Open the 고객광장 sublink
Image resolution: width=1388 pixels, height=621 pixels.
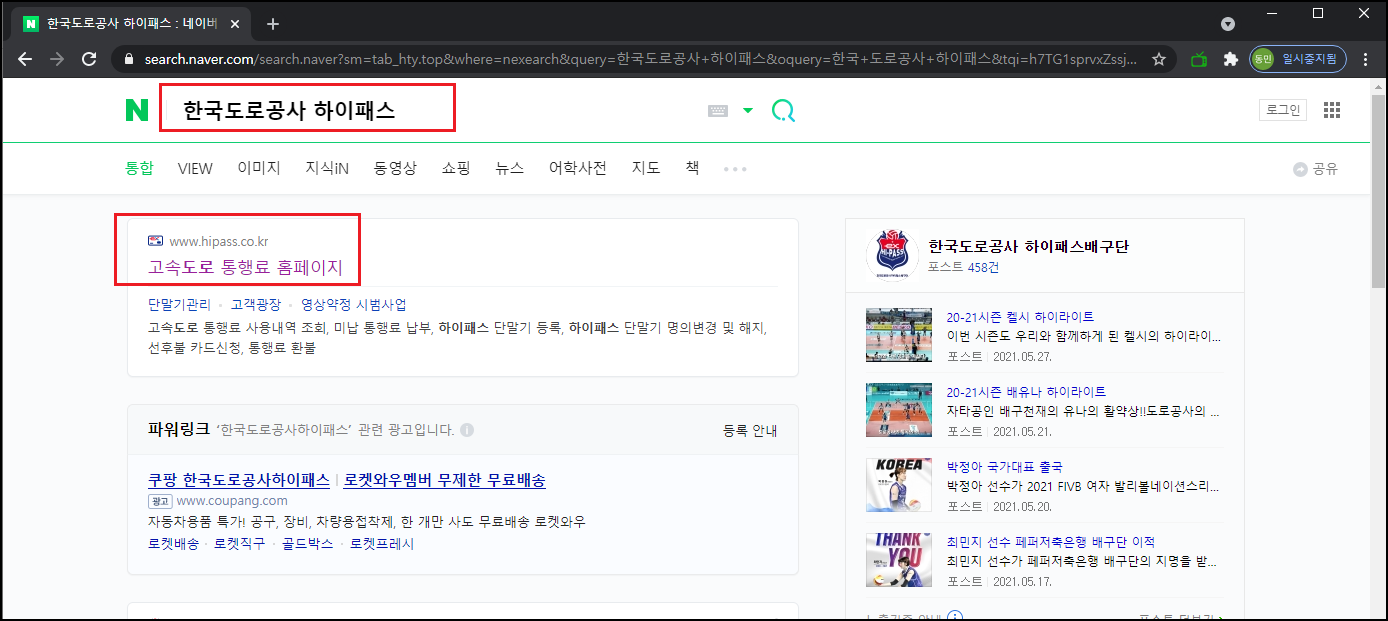point(256,304)
